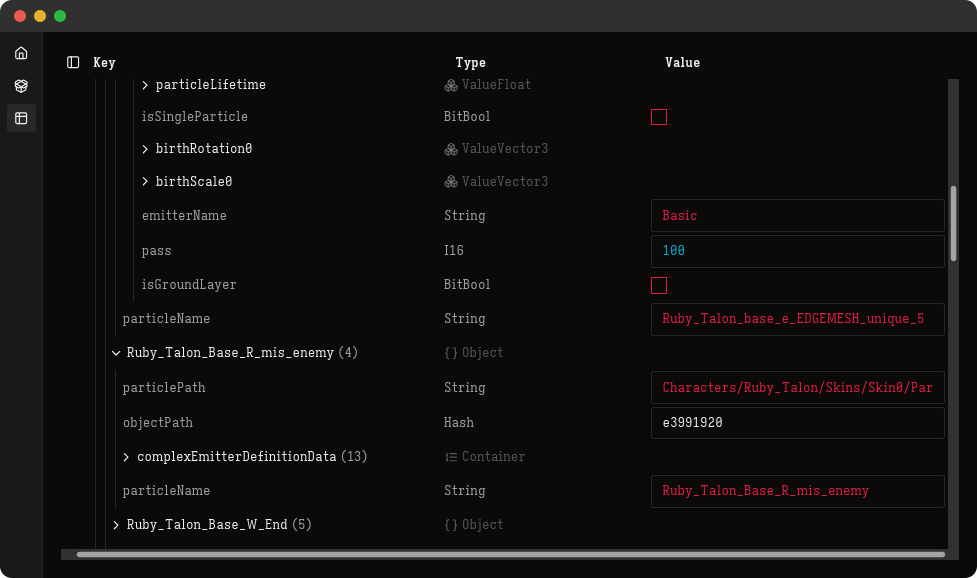Collapse the Ruby_Talon_Base_R_mis_enemy object
This screenshot has width=977, height=578.
coord(116,353)
